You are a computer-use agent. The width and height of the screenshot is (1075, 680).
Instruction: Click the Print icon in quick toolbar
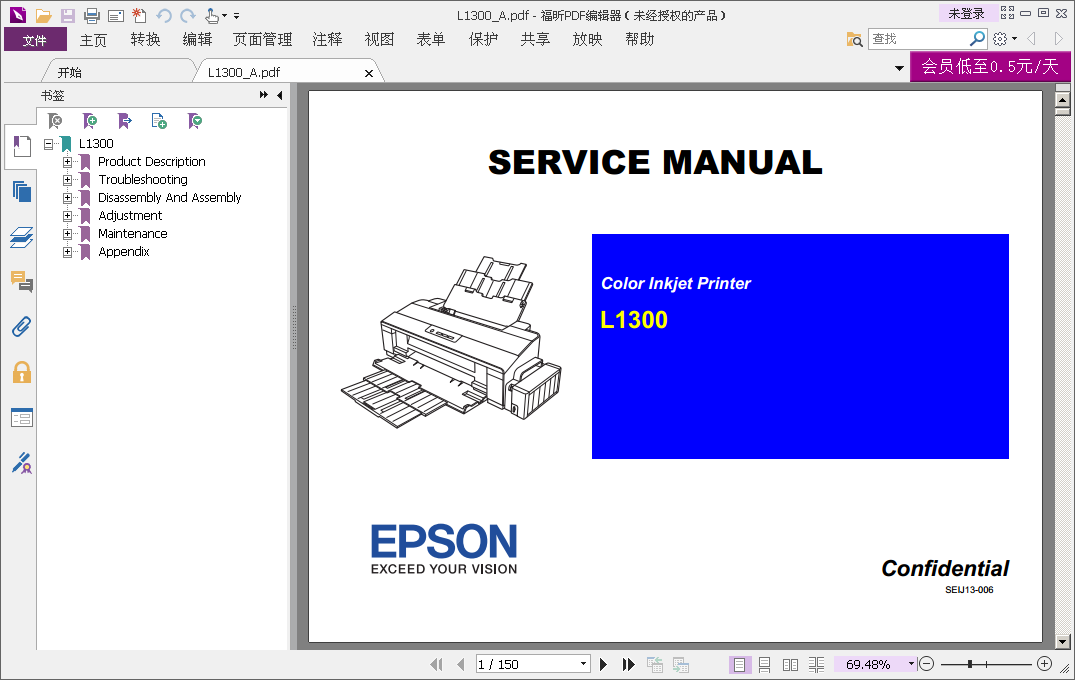click(91, 15)
